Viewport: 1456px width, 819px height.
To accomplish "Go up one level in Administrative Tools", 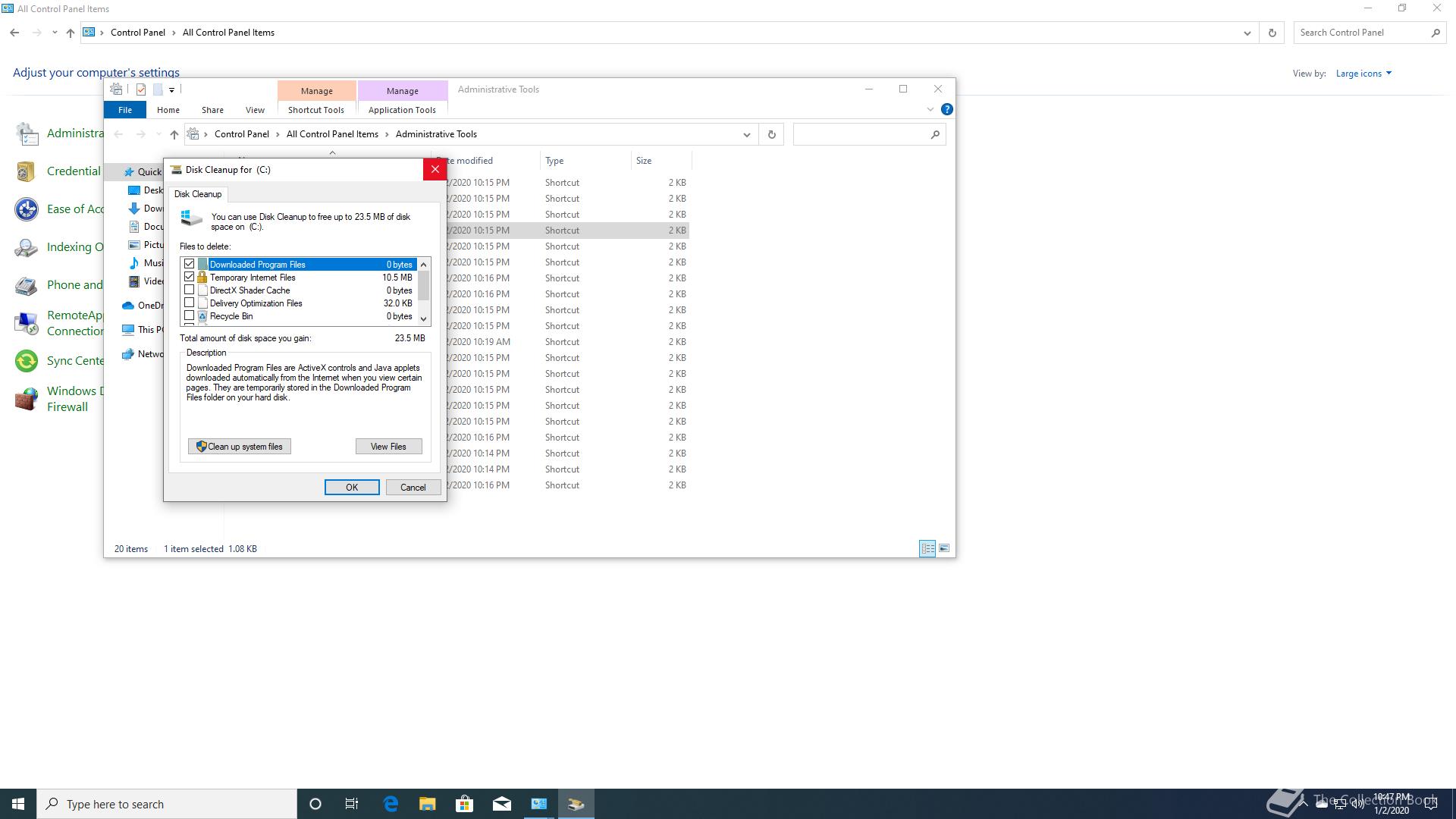I will (174, 134).
